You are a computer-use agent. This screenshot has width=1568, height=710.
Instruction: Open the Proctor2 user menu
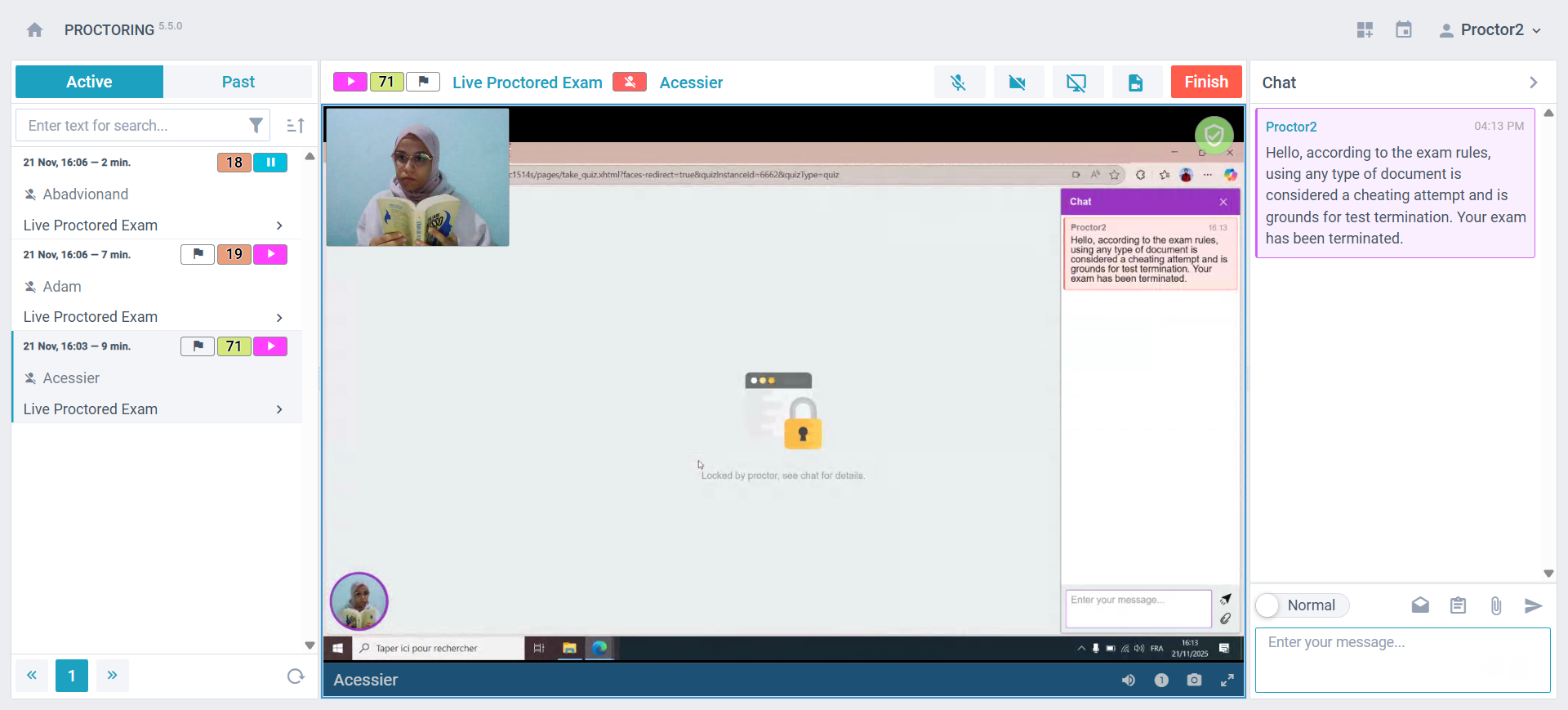(1490, 30)
